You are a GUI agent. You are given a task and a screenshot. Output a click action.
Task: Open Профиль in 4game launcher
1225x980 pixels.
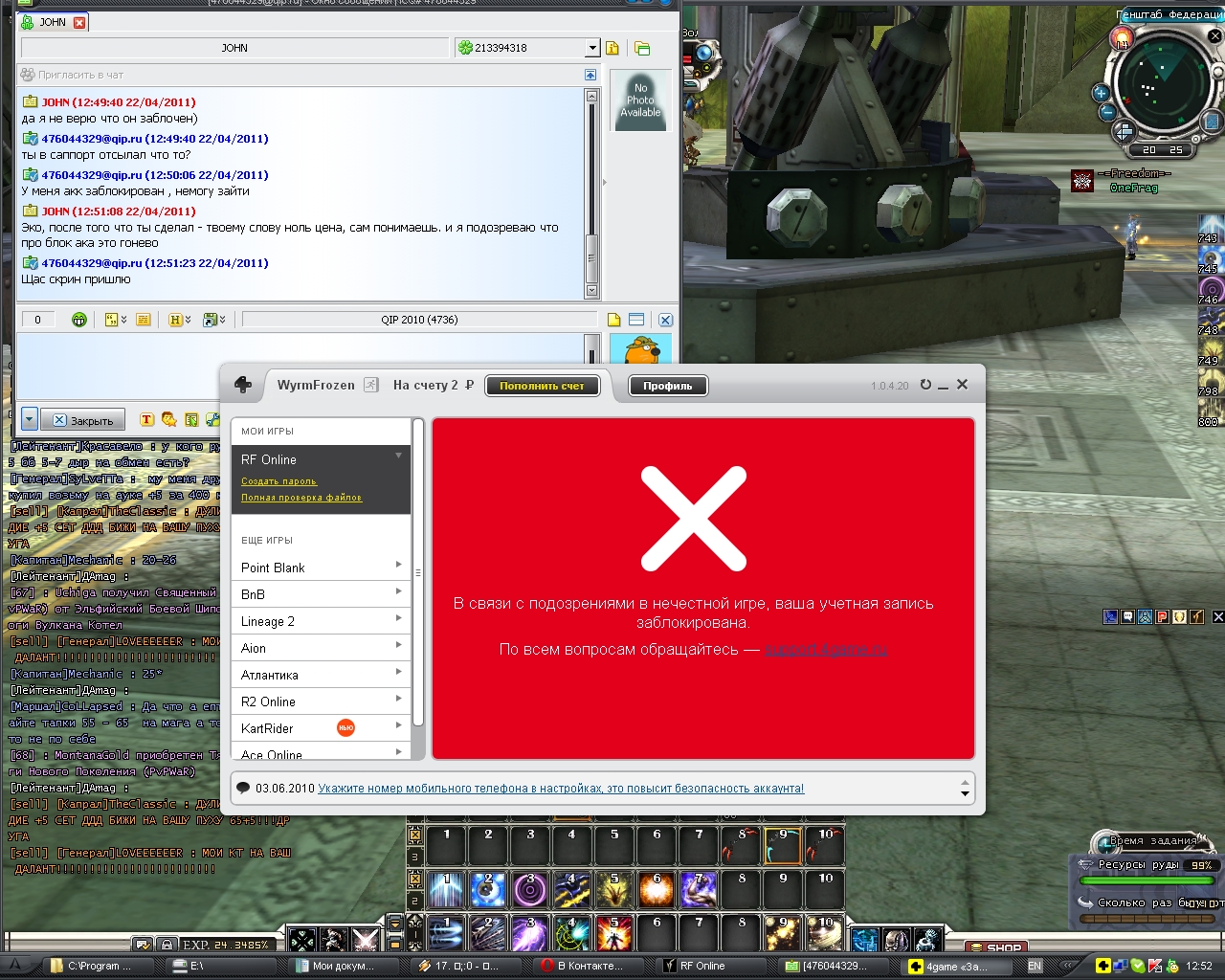click(668, 386)
